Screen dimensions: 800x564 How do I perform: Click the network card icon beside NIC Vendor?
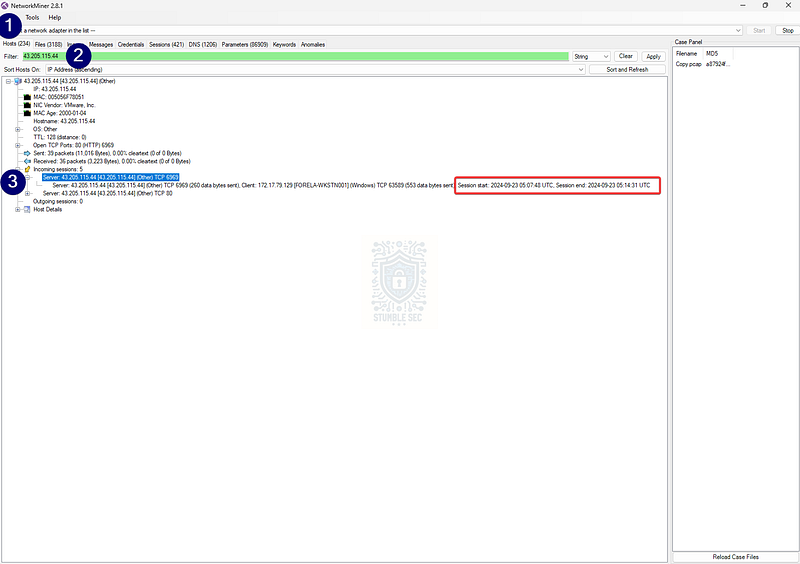click(x=27, y=105)
